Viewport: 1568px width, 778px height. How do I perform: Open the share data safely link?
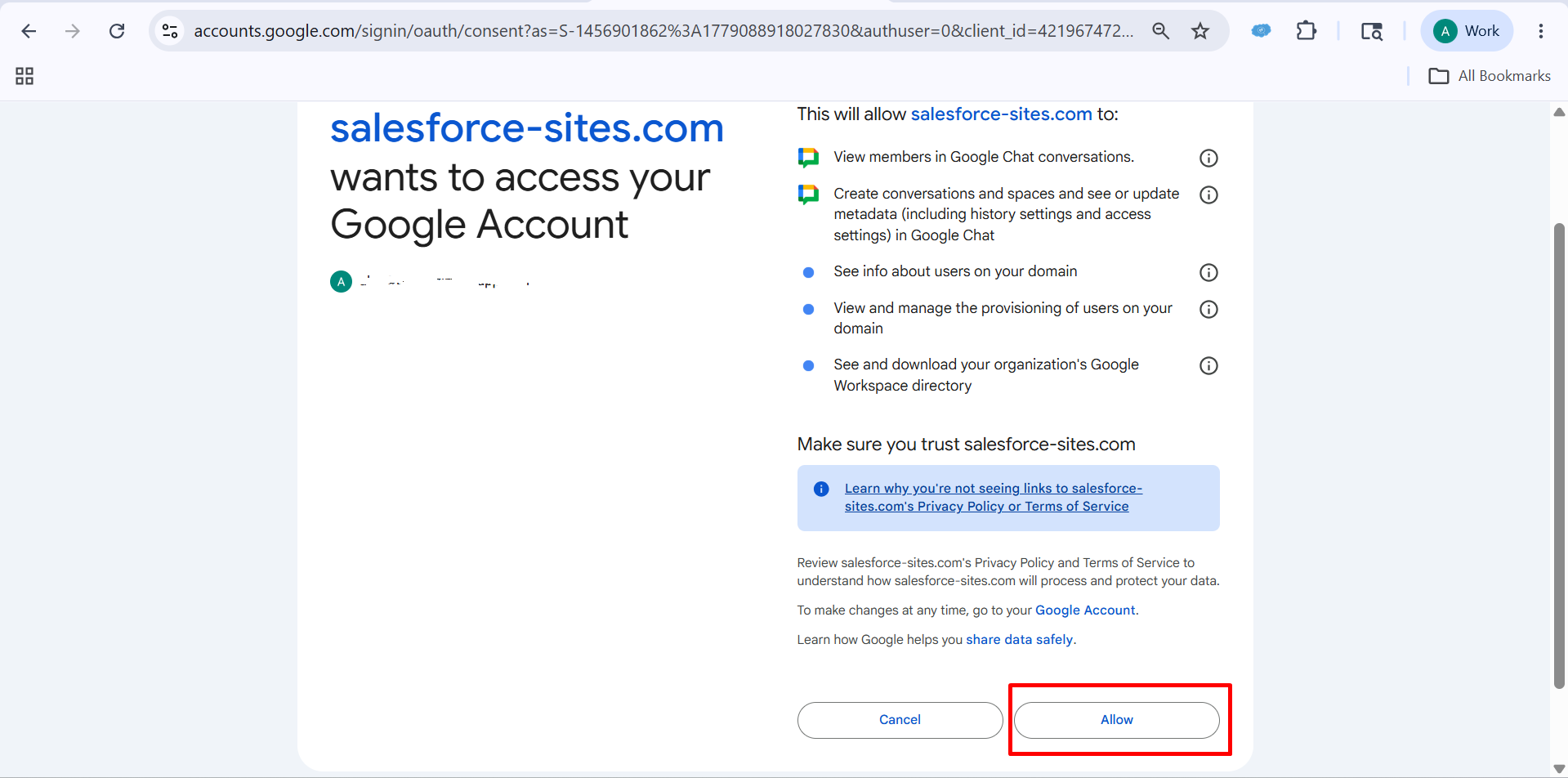coord(1019,640)
